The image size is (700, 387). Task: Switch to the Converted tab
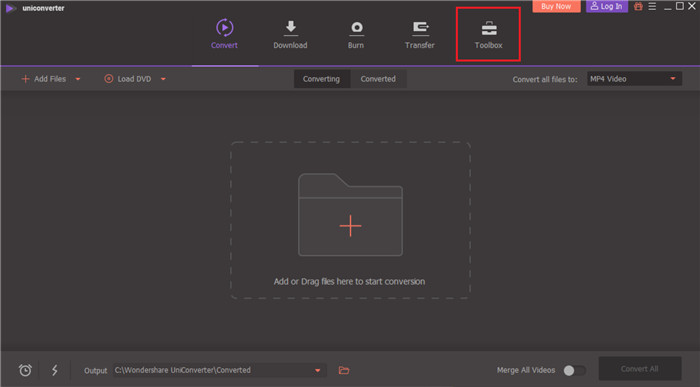[x=378, y=79]
